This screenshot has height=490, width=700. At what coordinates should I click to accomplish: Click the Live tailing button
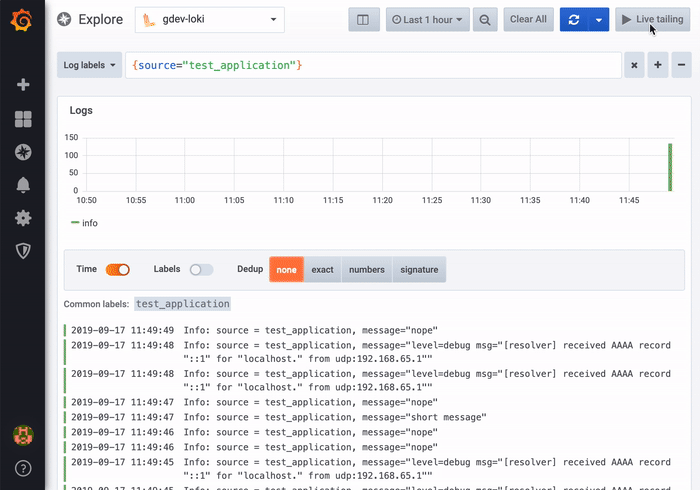coord(652,19)
